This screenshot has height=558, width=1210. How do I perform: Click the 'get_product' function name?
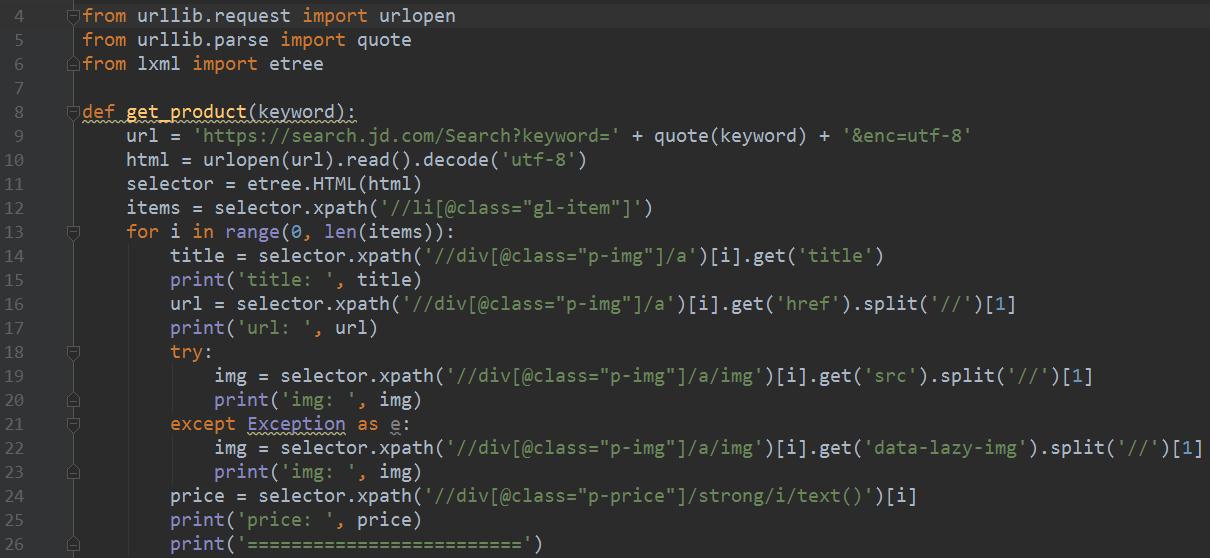click(x=187, y=112)
